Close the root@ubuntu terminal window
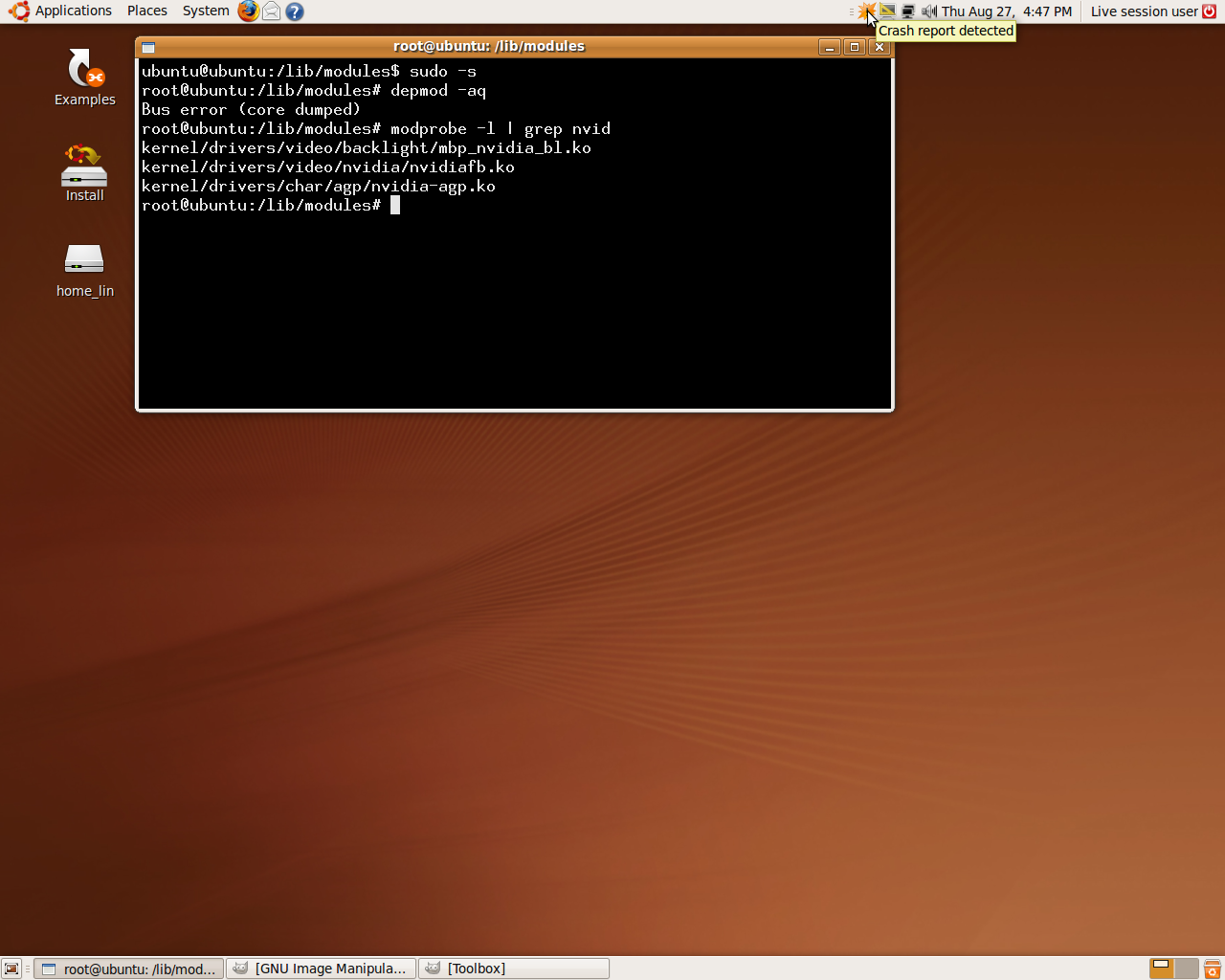The height and width of the screenshot is (980, 1225). point(880,47)
